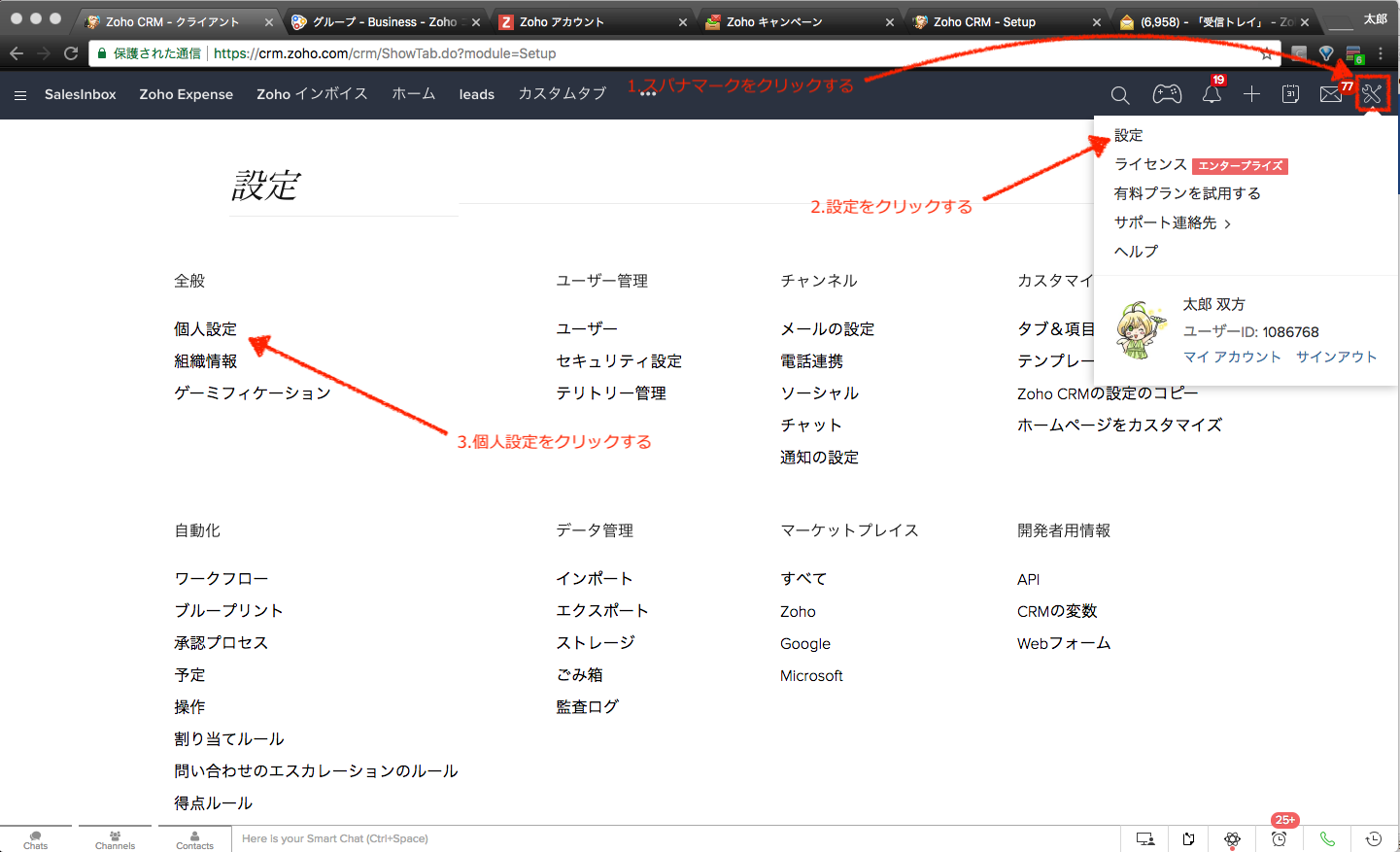This screenshot has width=1400, height=852.
Task: Click the screen monitor icon in the bottom bar
Action: [x=1145, y=839]
